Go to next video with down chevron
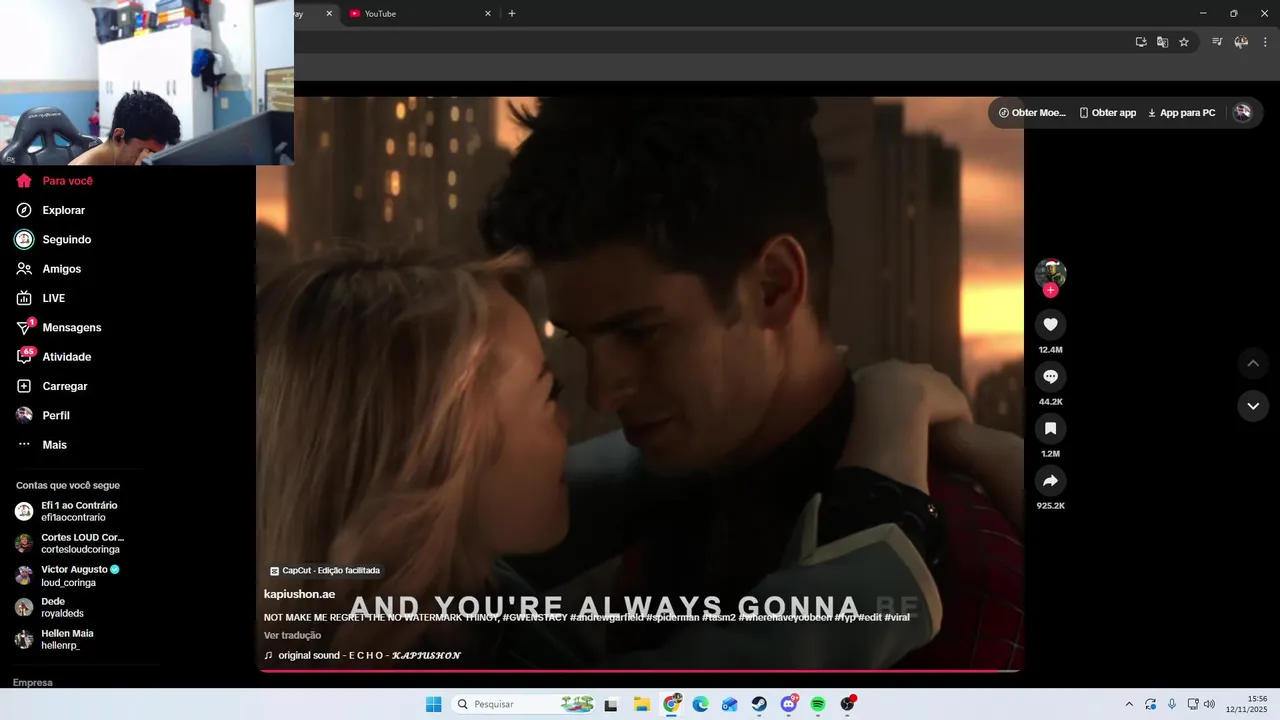 [x=1253, y=406]
